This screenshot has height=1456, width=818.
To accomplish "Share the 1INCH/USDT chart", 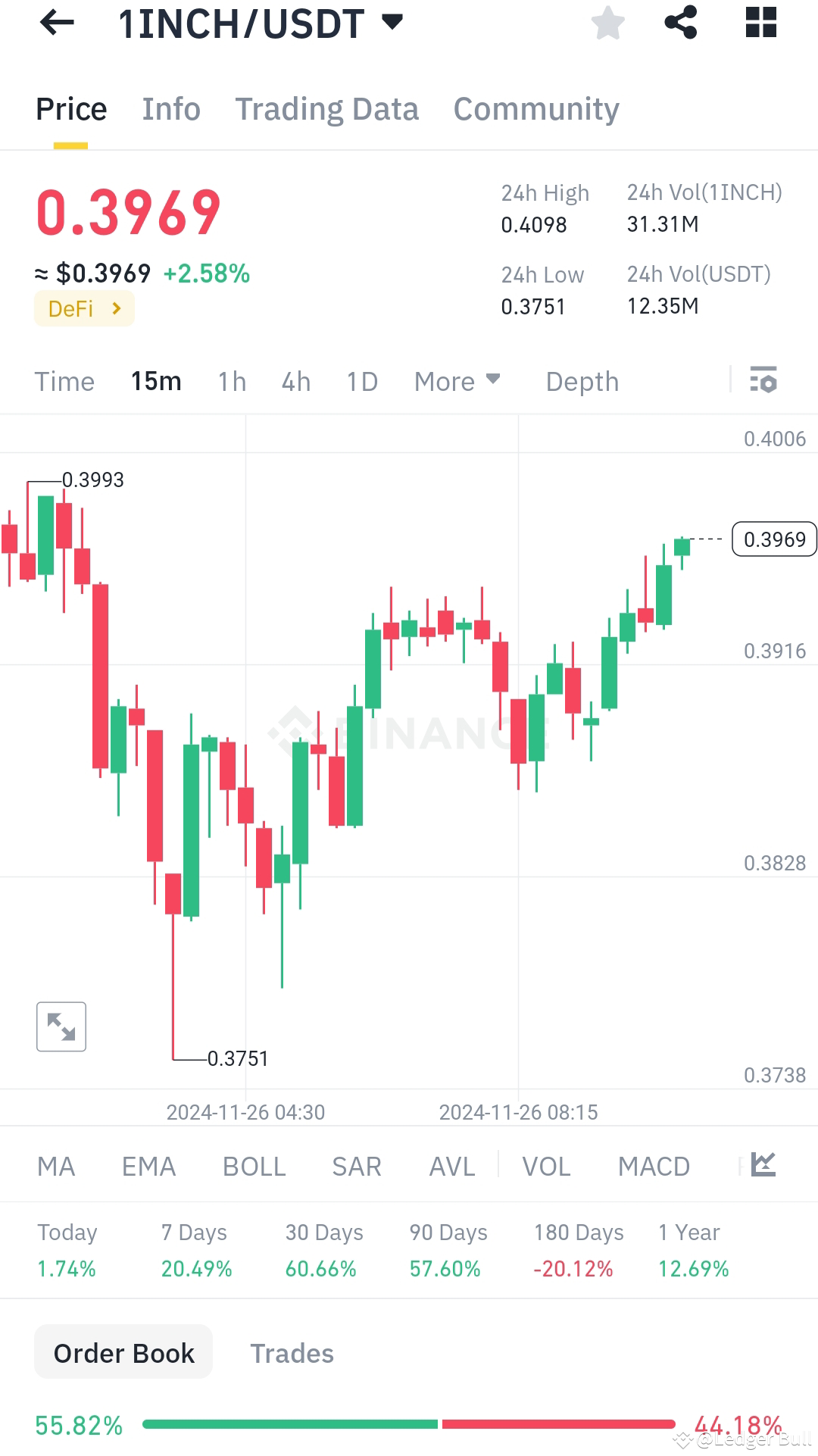I will click(x=680, y=23).
